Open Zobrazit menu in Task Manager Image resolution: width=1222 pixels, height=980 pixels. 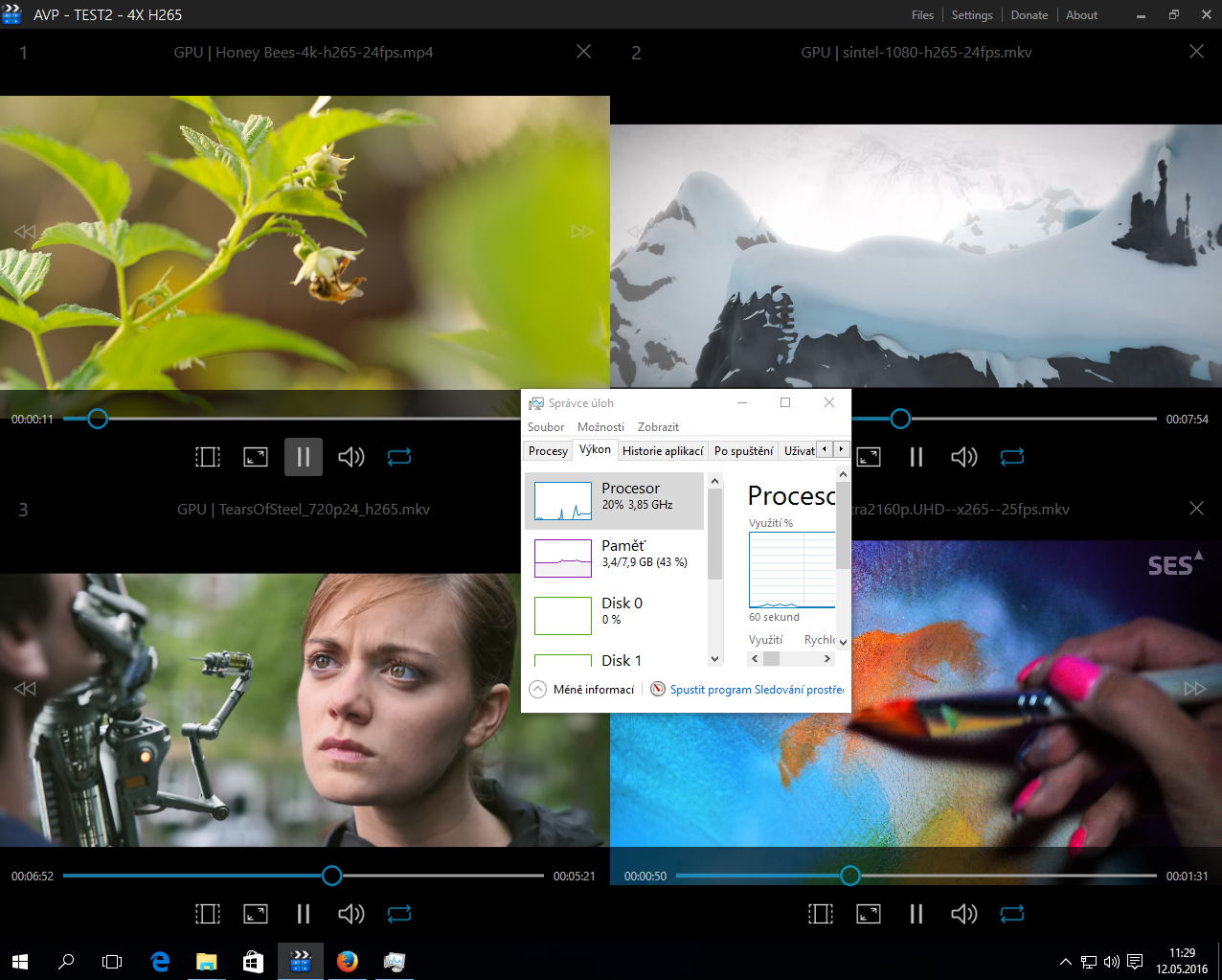pos(658,427)
